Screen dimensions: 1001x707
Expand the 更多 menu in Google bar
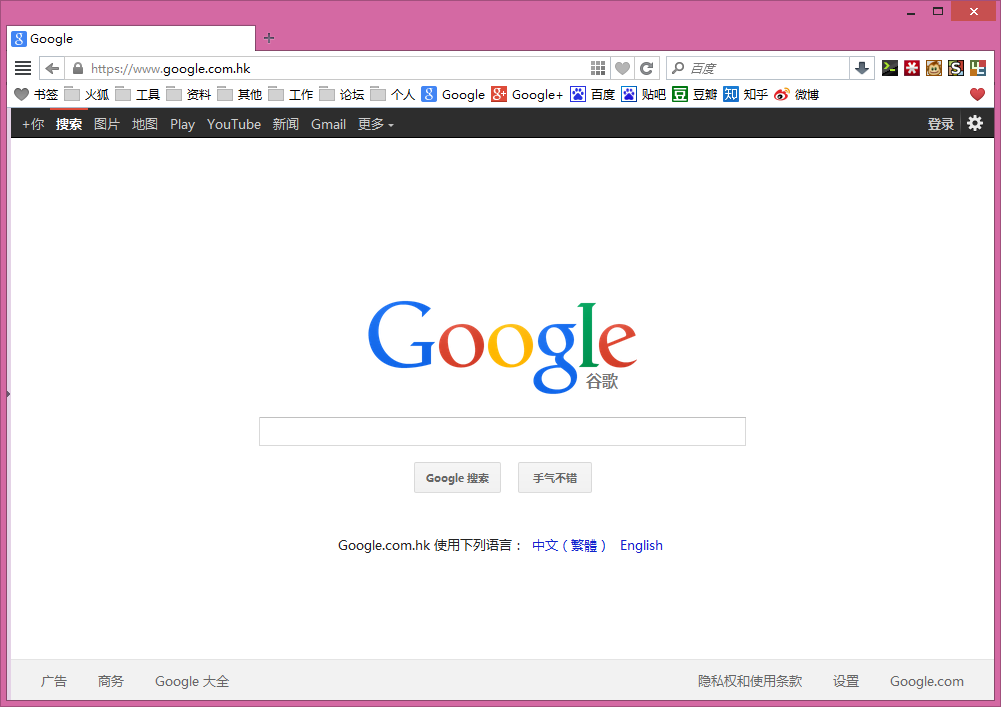[375, 124]
